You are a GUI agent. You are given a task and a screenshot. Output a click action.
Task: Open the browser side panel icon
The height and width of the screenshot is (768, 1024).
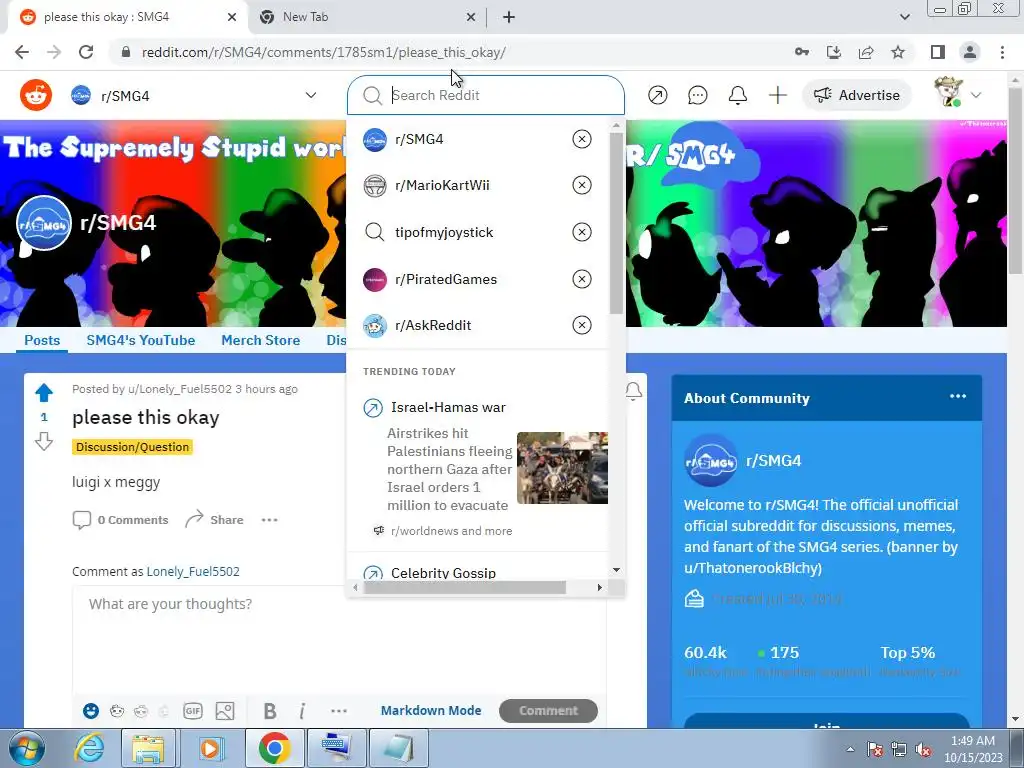point(938,52)
